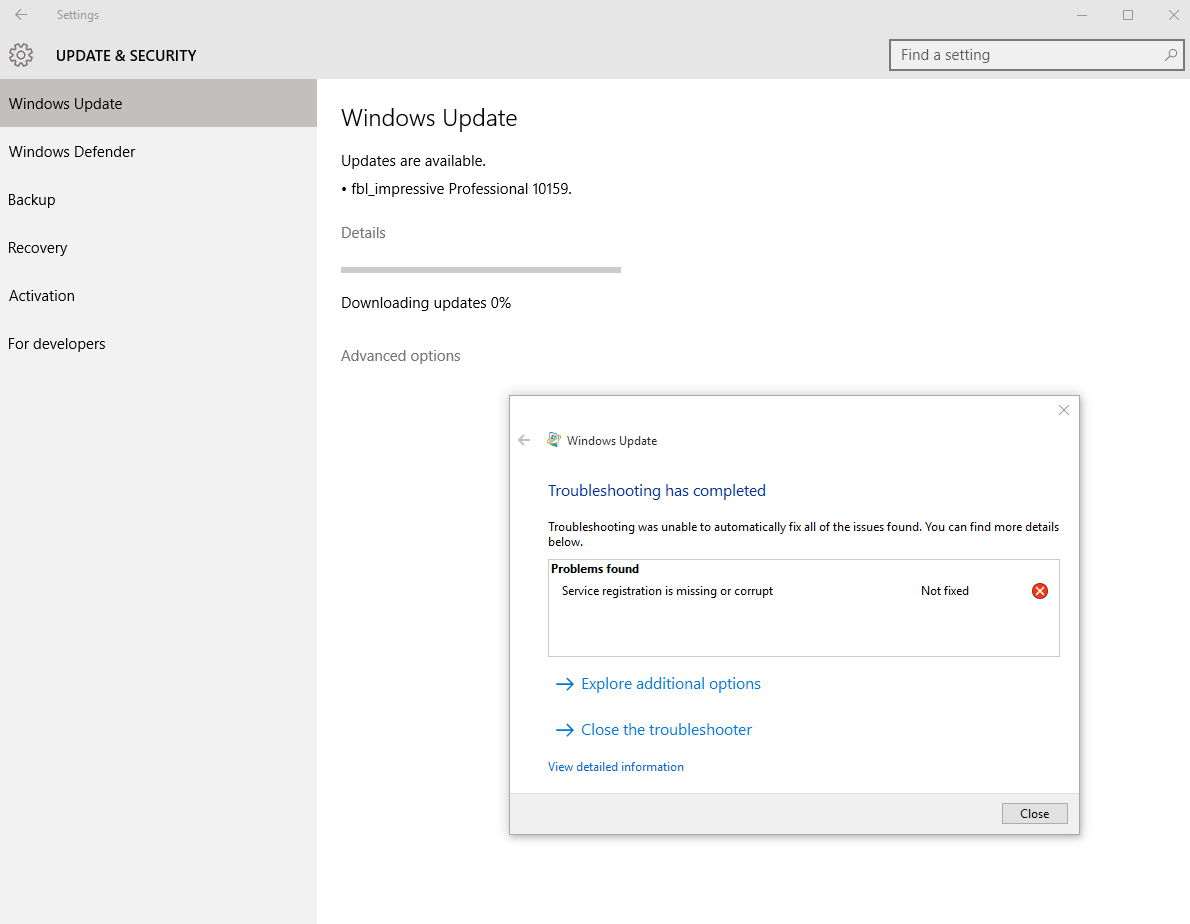The width and height of the screenshot is (1190, 924).
Task: Select Windows Update in sidebar
Action: [x=158, y=103]
